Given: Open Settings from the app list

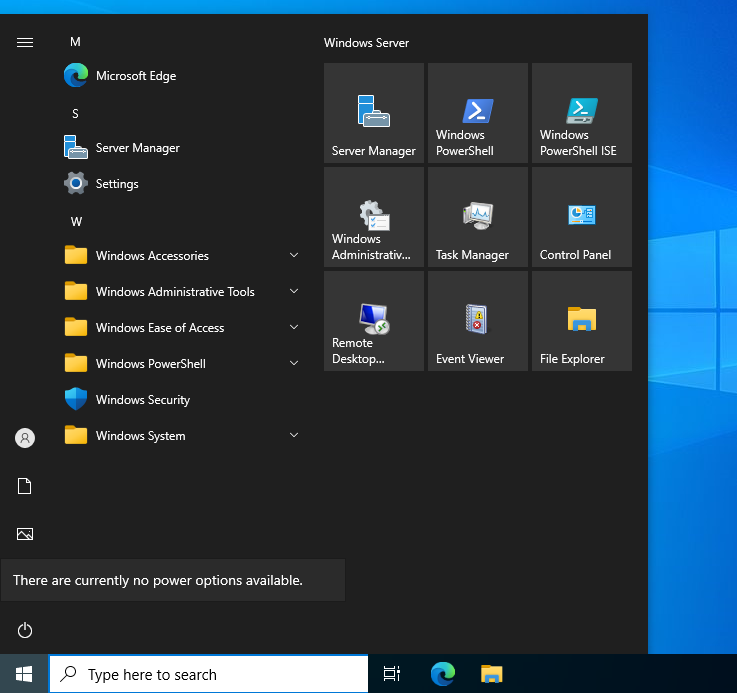Looking at the screenshot, I should [x=181, y=183].
